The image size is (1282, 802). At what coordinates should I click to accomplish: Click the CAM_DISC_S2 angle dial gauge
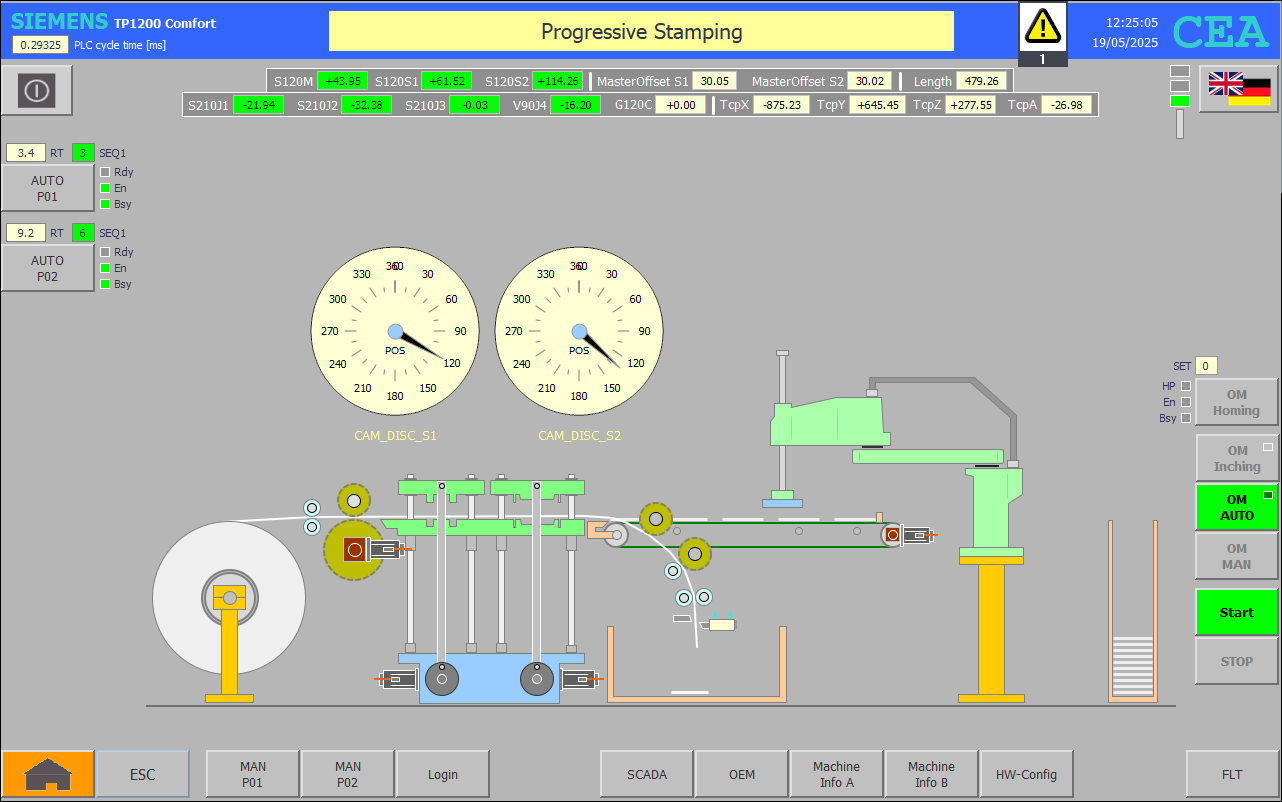[579, 331]
